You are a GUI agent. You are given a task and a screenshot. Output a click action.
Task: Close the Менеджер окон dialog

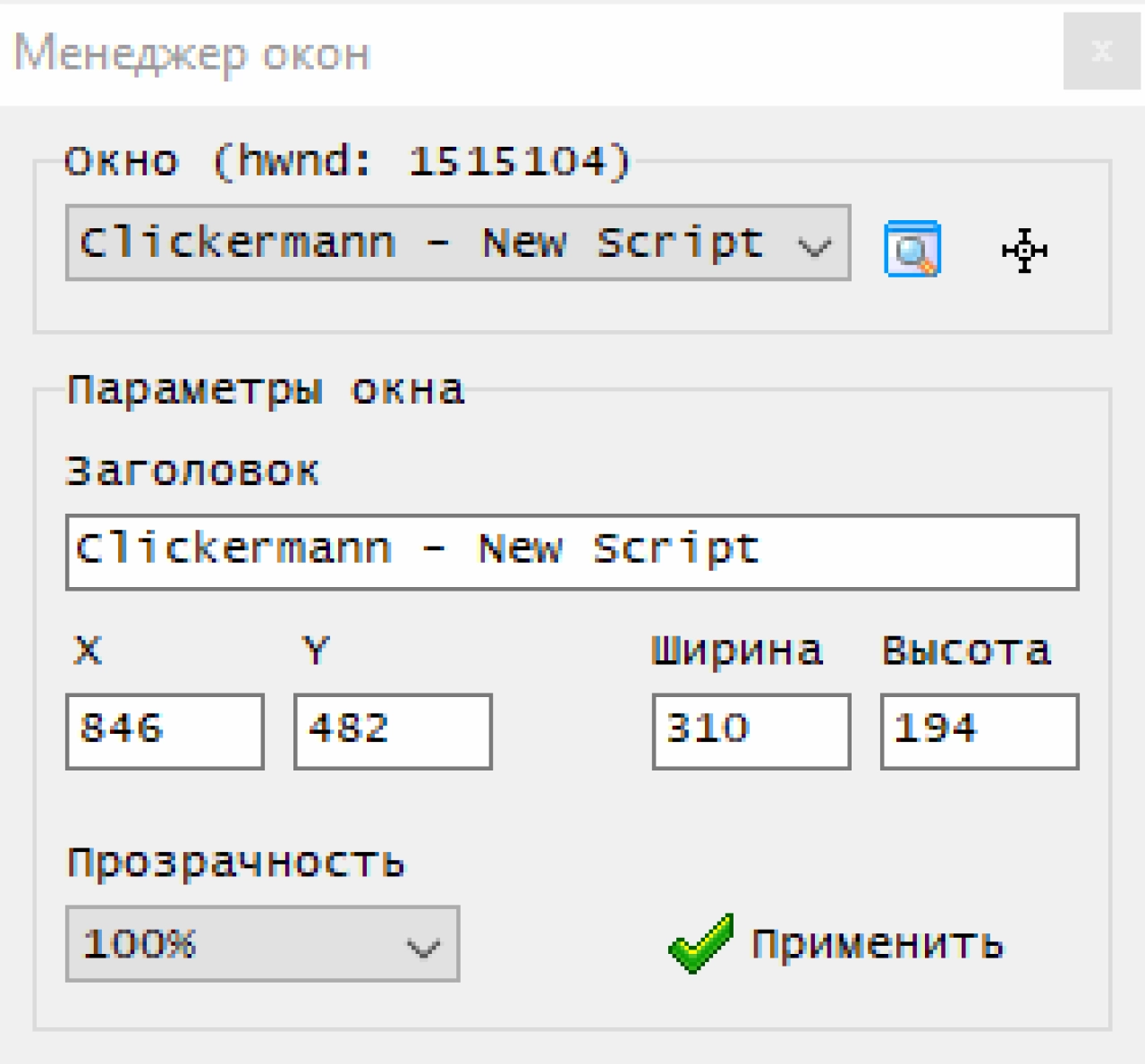coord(1102,51)
